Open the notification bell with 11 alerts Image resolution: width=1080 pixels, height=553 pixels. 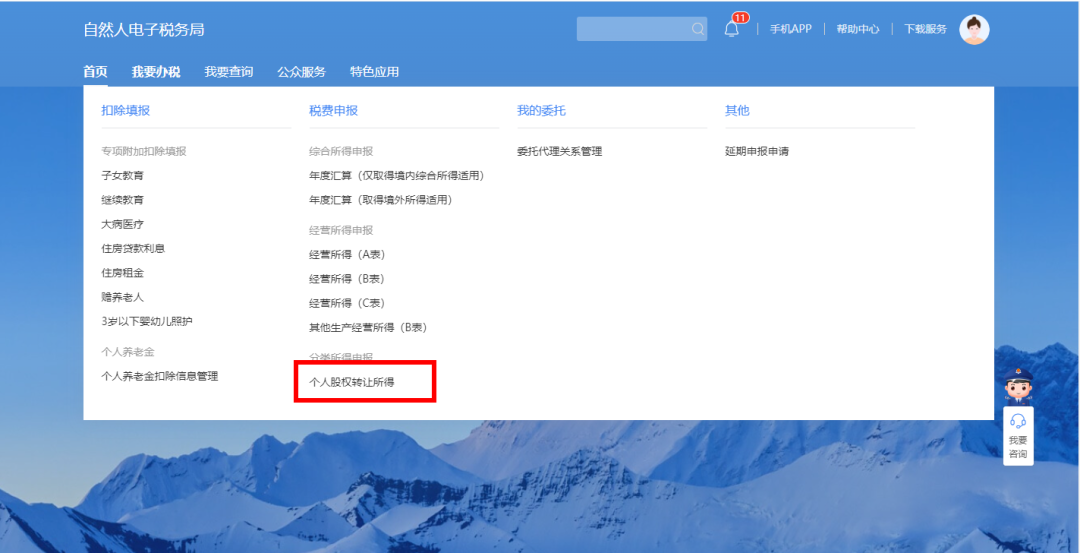(732, 29)
